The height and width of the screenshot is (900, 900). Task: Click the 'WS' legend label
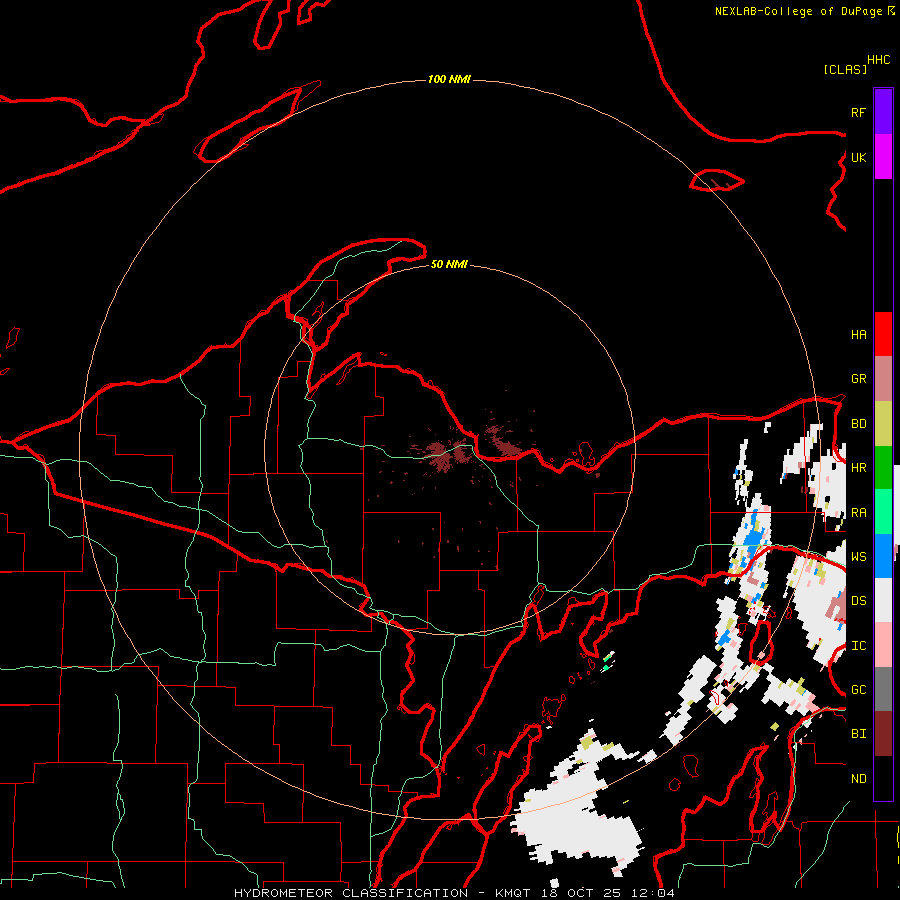point(858,557)
